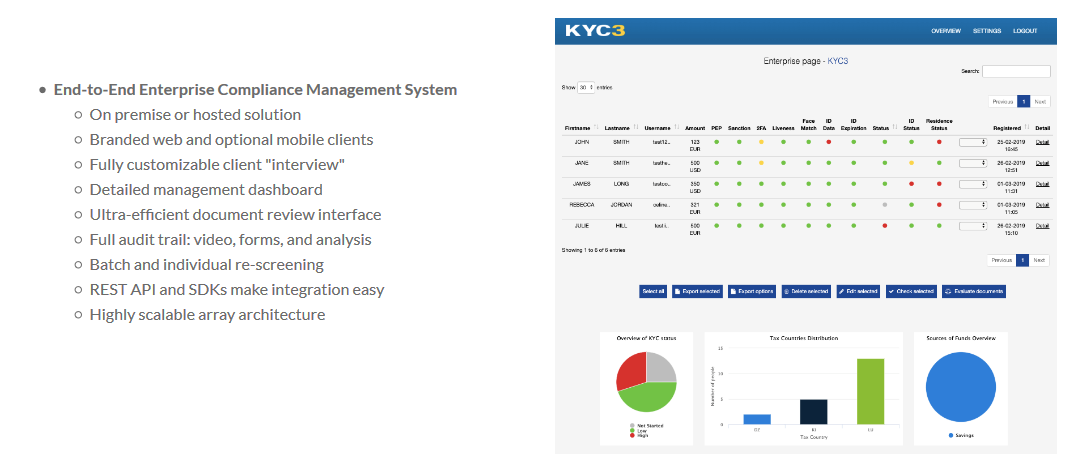Go to OVERVIEW in the header menu
This screenshot has height=471, width=1074.
946,31
